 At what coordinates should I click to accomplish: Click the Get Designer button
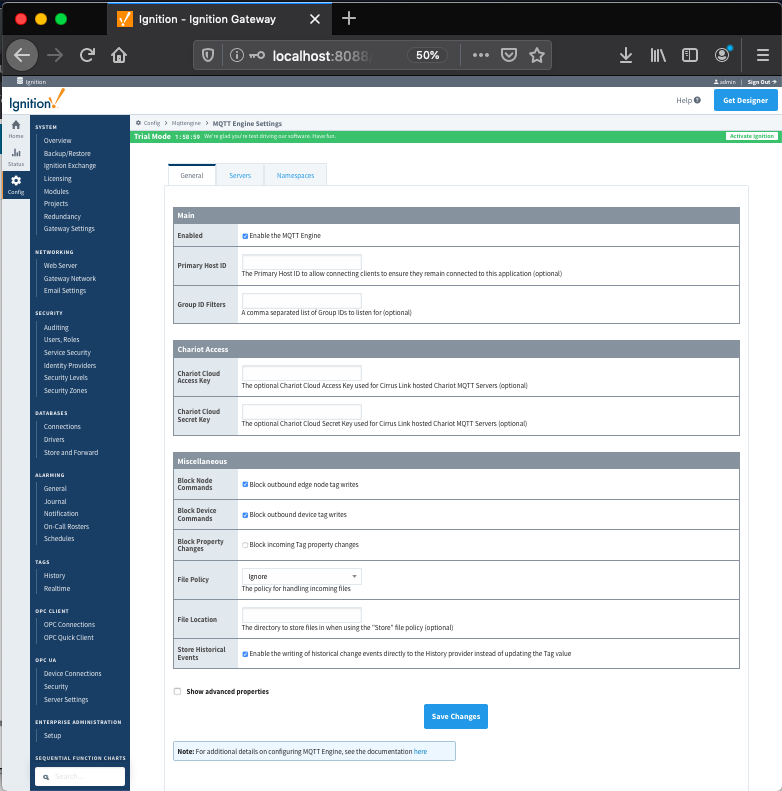coord(746,100)
